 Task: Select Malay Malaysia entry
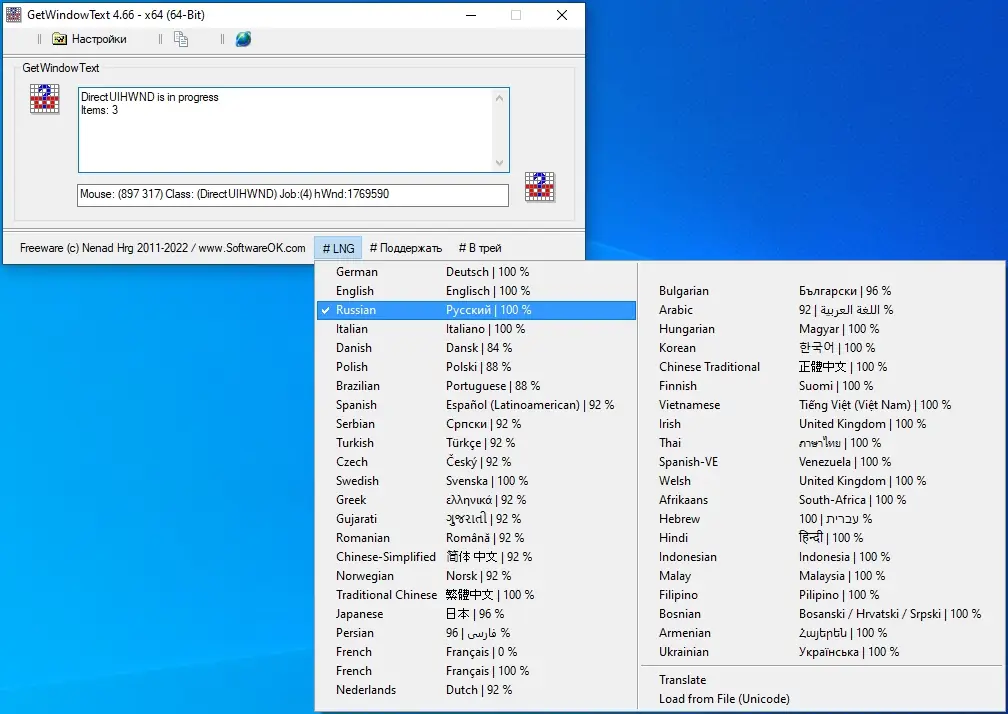click(821, 576)
